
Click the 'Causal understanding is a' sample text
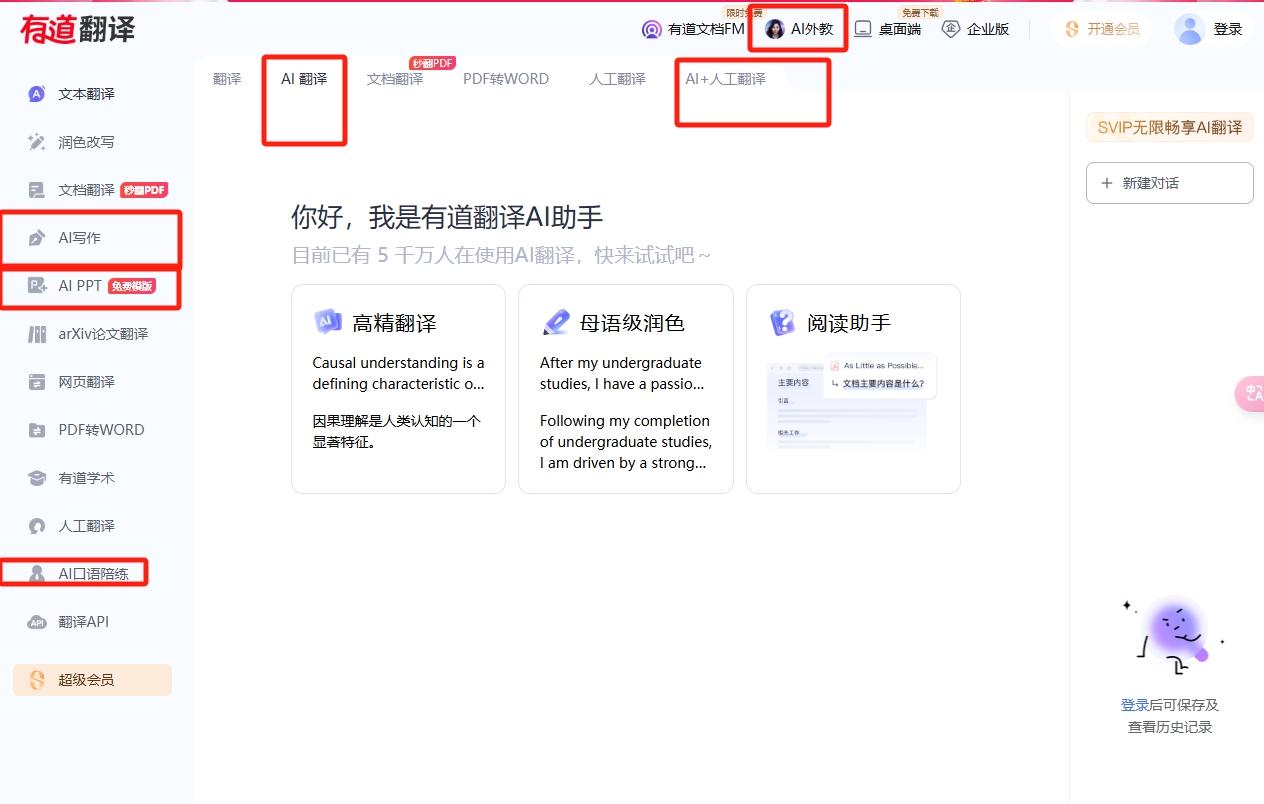[398, 363]
